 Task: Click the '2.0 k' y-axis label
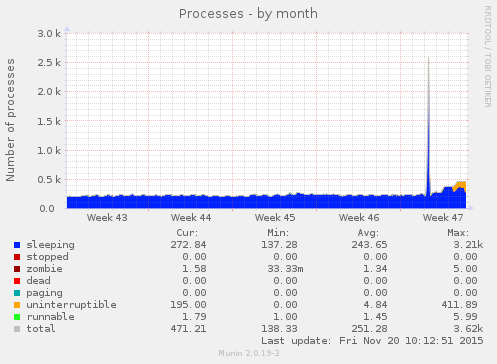pos(49,91)
